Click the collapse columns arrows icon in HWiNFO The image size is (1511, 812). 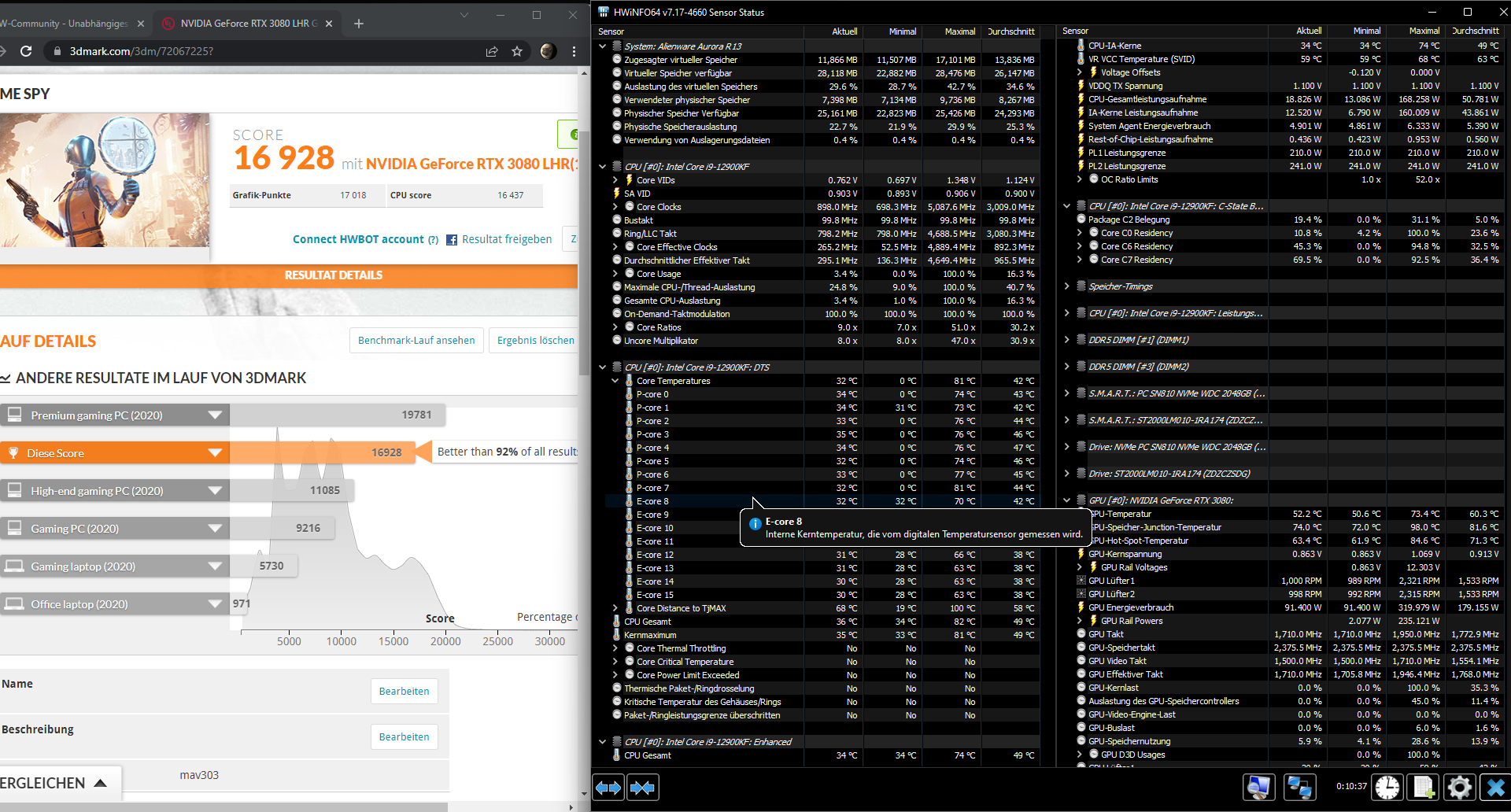click(643, 787)
